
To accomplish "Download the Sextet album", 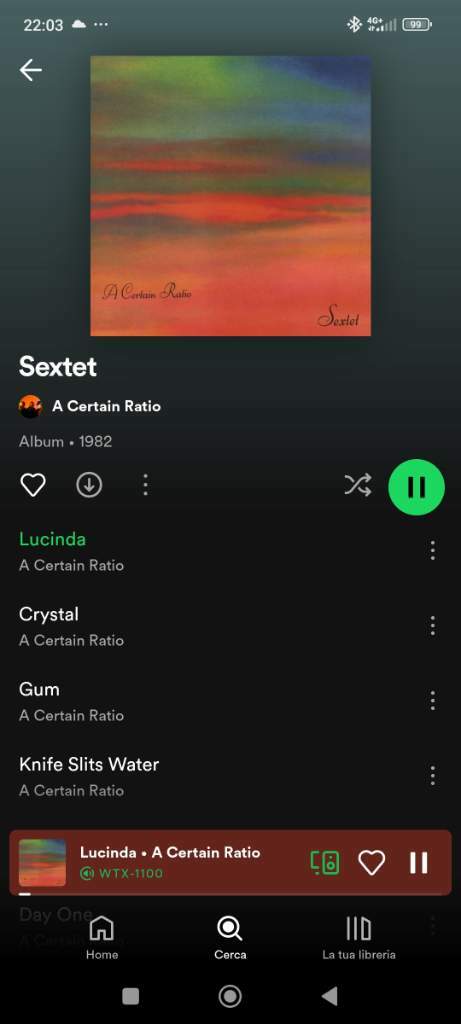I will 89,485.
